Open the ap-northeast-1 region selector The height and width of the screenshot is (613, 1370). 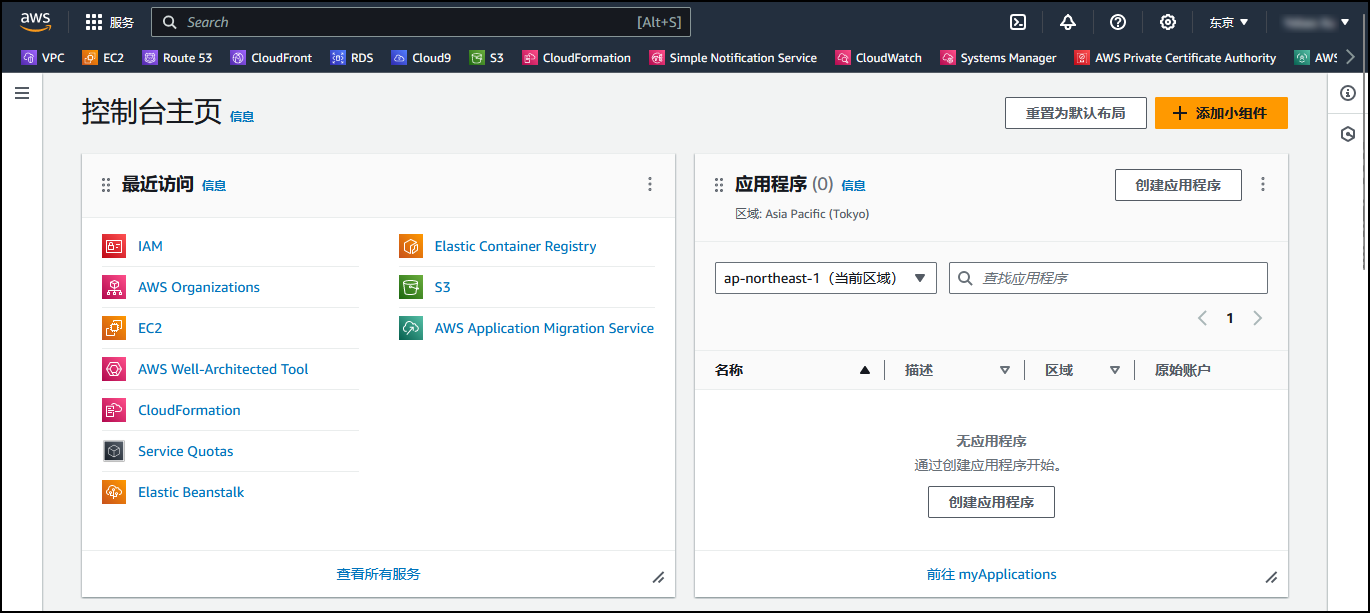[826, 278]
